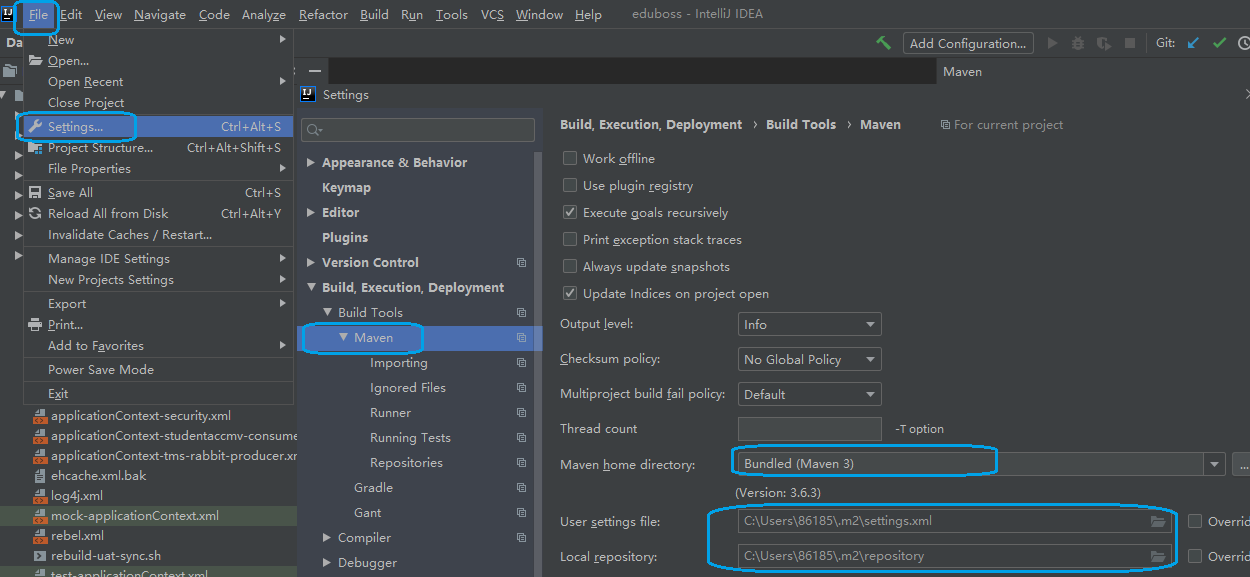Click the floppy disk Save All icon

pyautogui.click(x=36, y=193)
